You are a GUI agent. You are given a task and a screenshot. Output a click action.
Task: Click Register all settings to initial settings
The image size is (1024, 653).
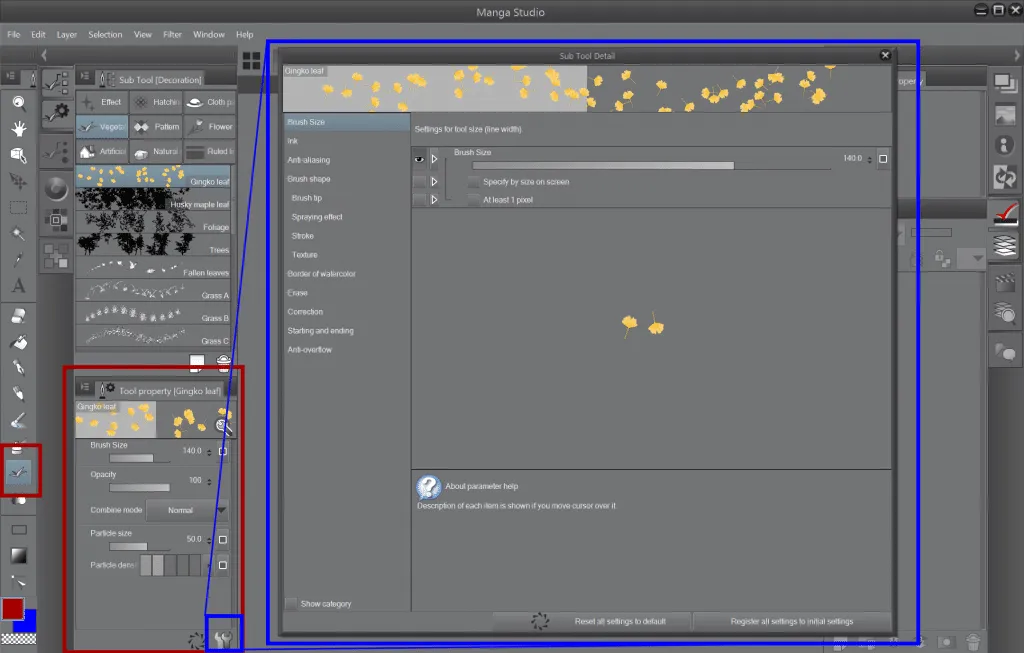791,621
